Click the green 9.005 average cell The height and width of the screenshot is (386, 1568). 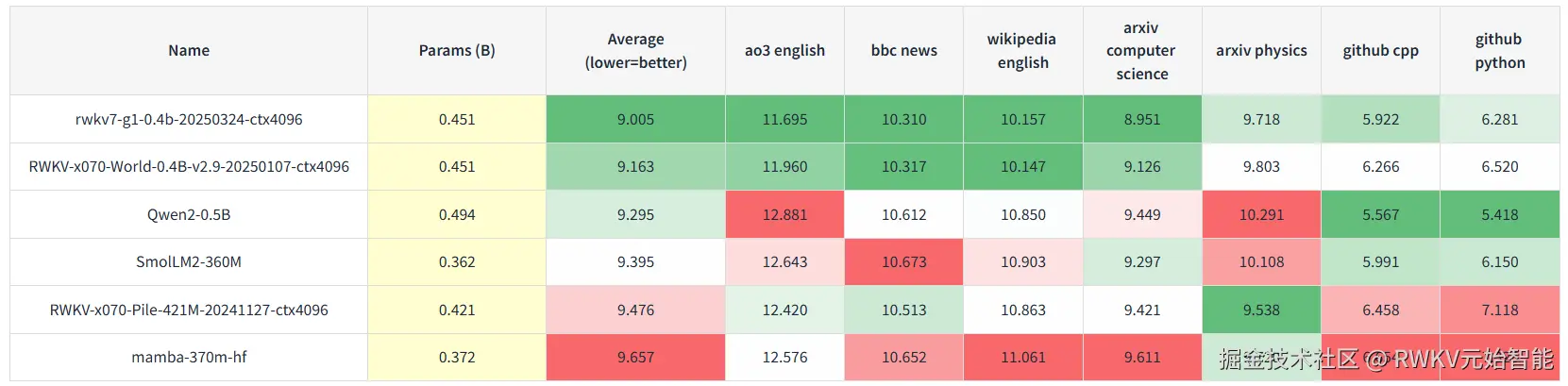click(x=635, y=120)
